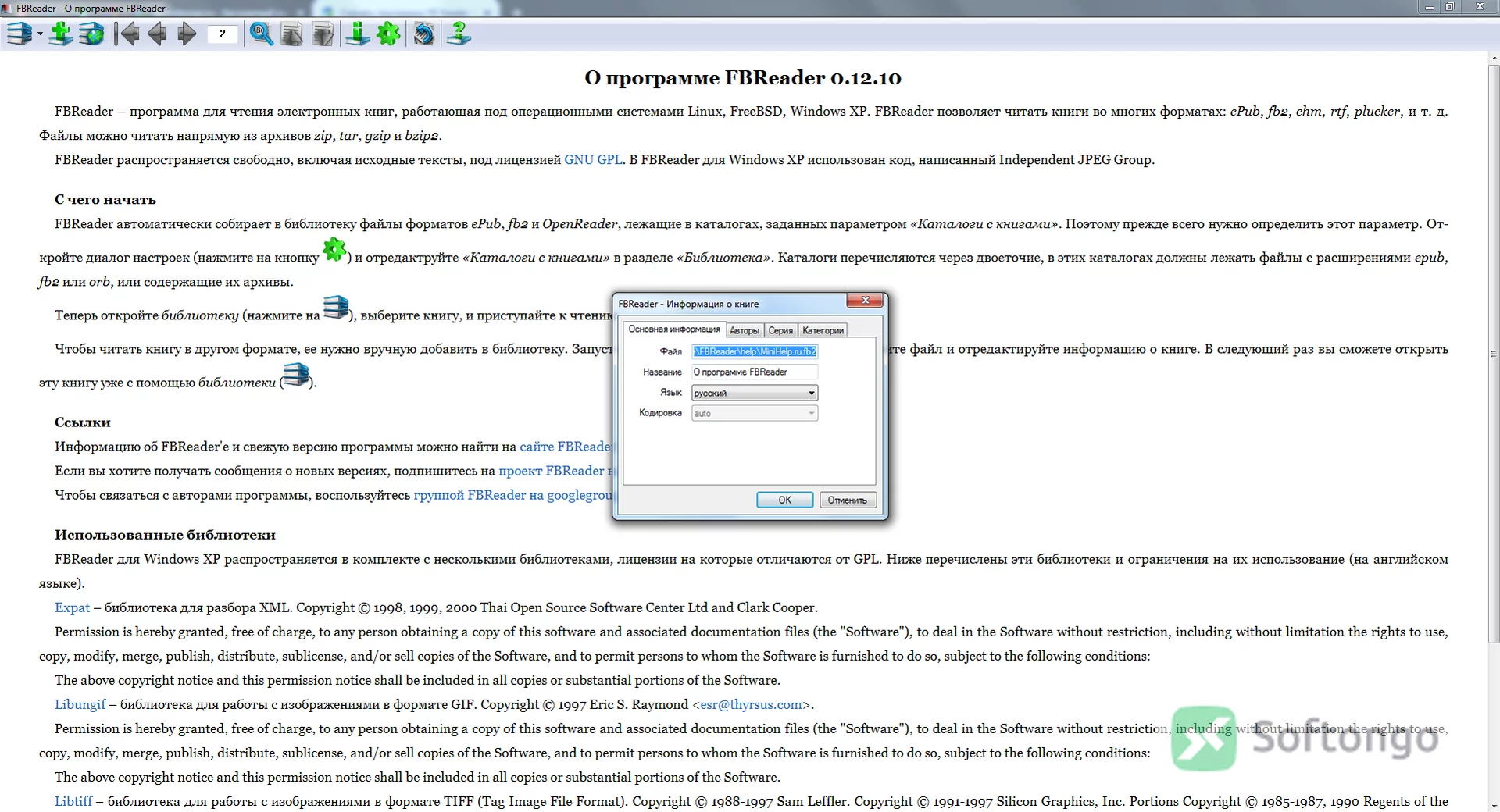Image resolution: width=1500 pixels, height=812 pixels.
Task: Open the Язык dropdown set to русский
Action: point(755,393)
